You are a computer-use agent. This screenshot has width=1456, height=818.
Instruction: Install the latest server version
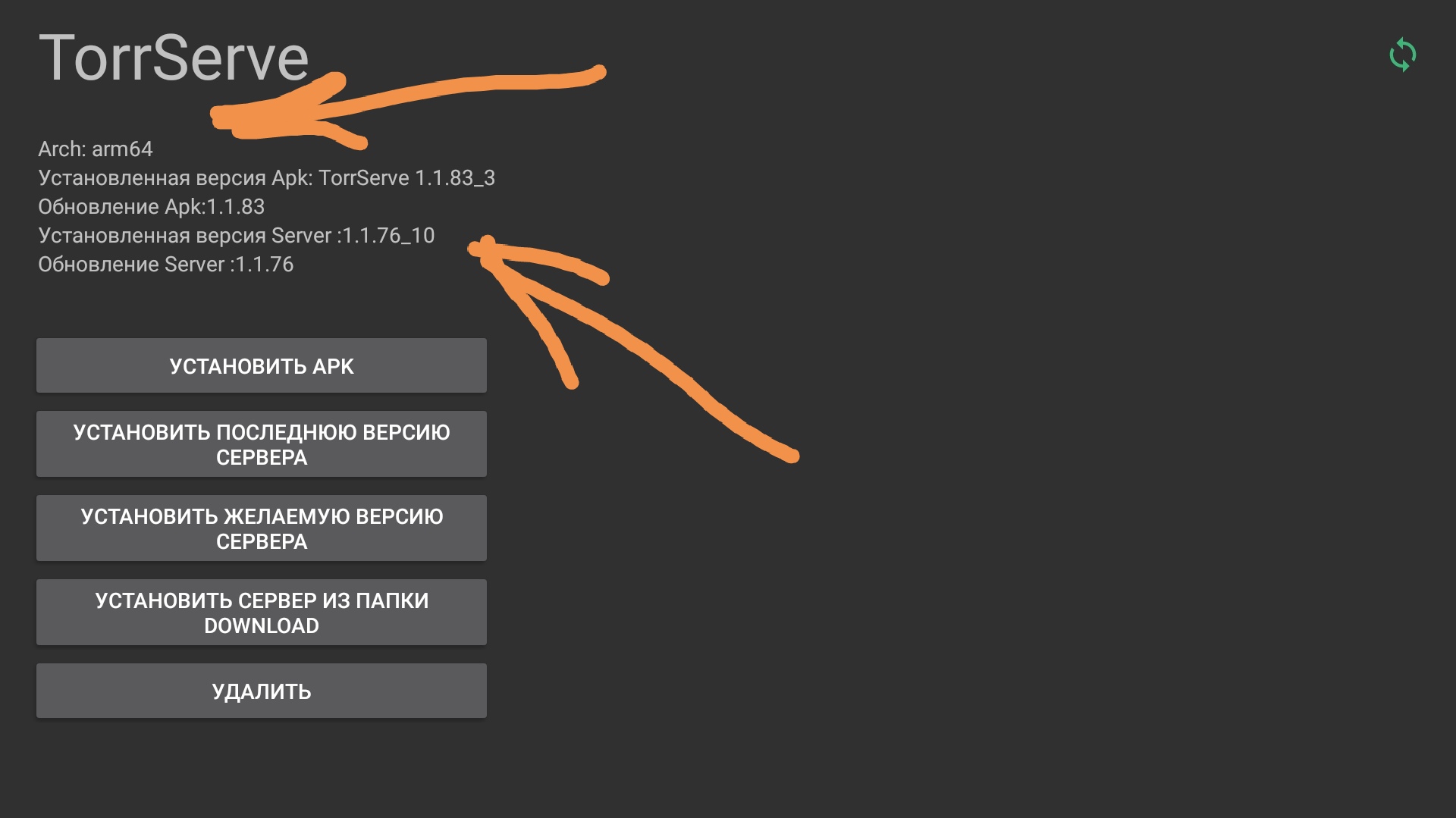[262, 444]
